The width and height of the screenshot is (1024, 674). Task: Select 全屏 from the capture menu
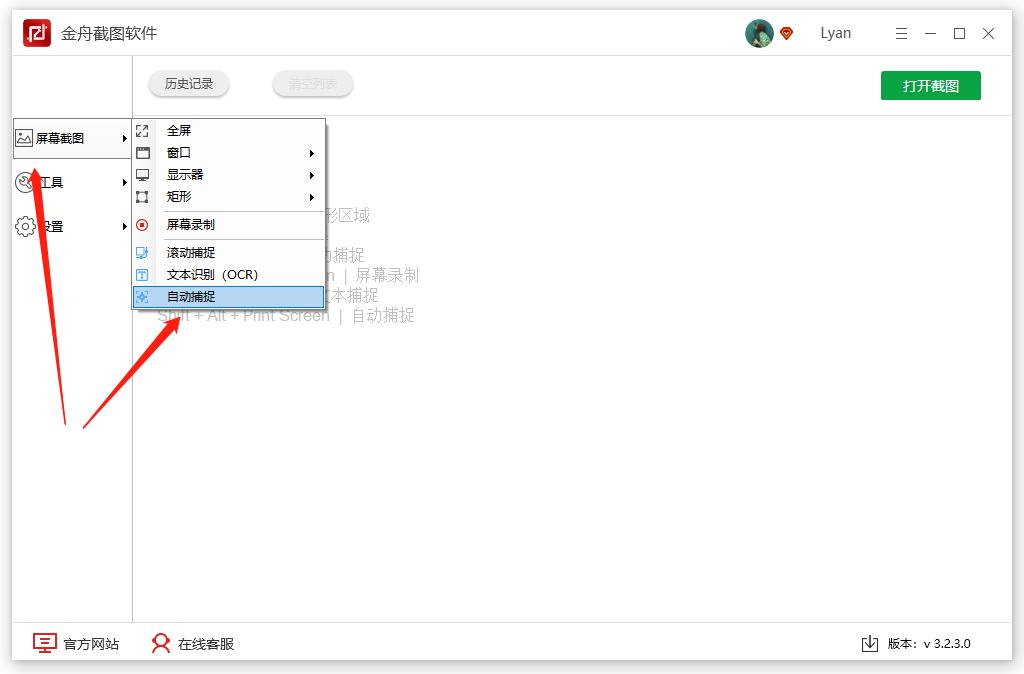(x=178, y=130)
